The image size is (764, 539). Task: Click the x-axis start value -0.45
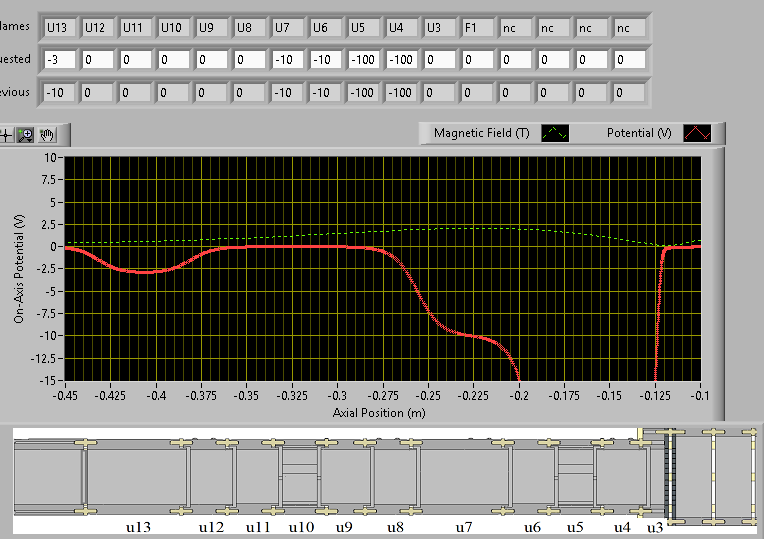click(x=65, y=395)
